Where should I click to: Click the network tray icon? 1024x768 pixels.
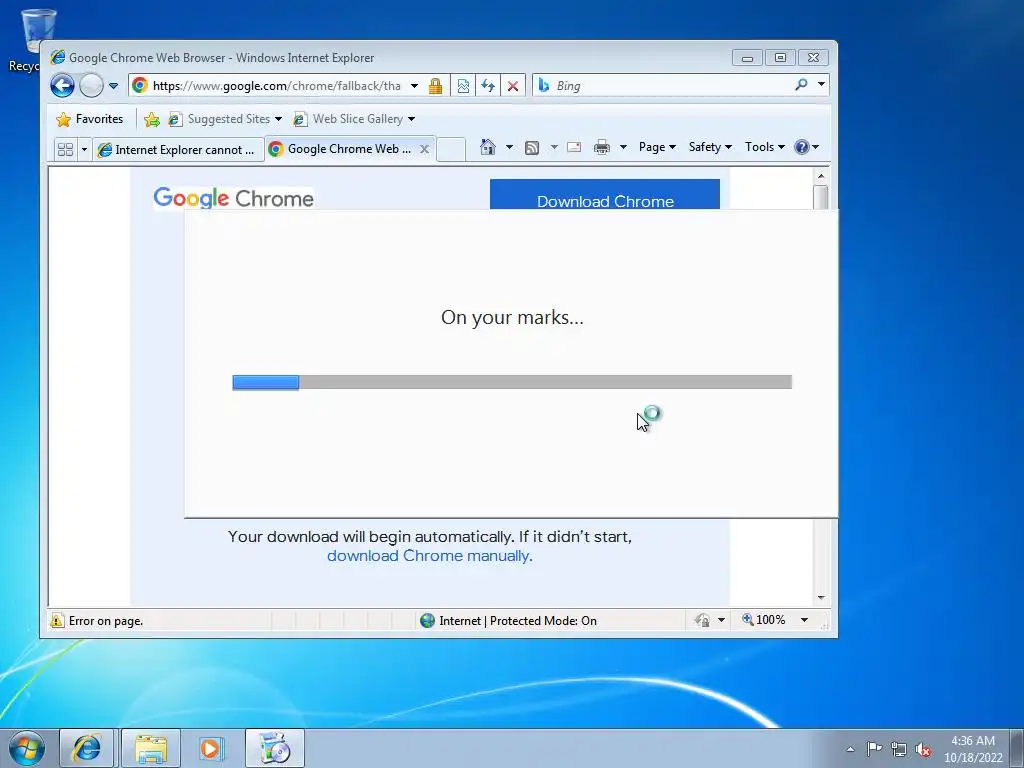pyautogui.click(x=899, y=749)
